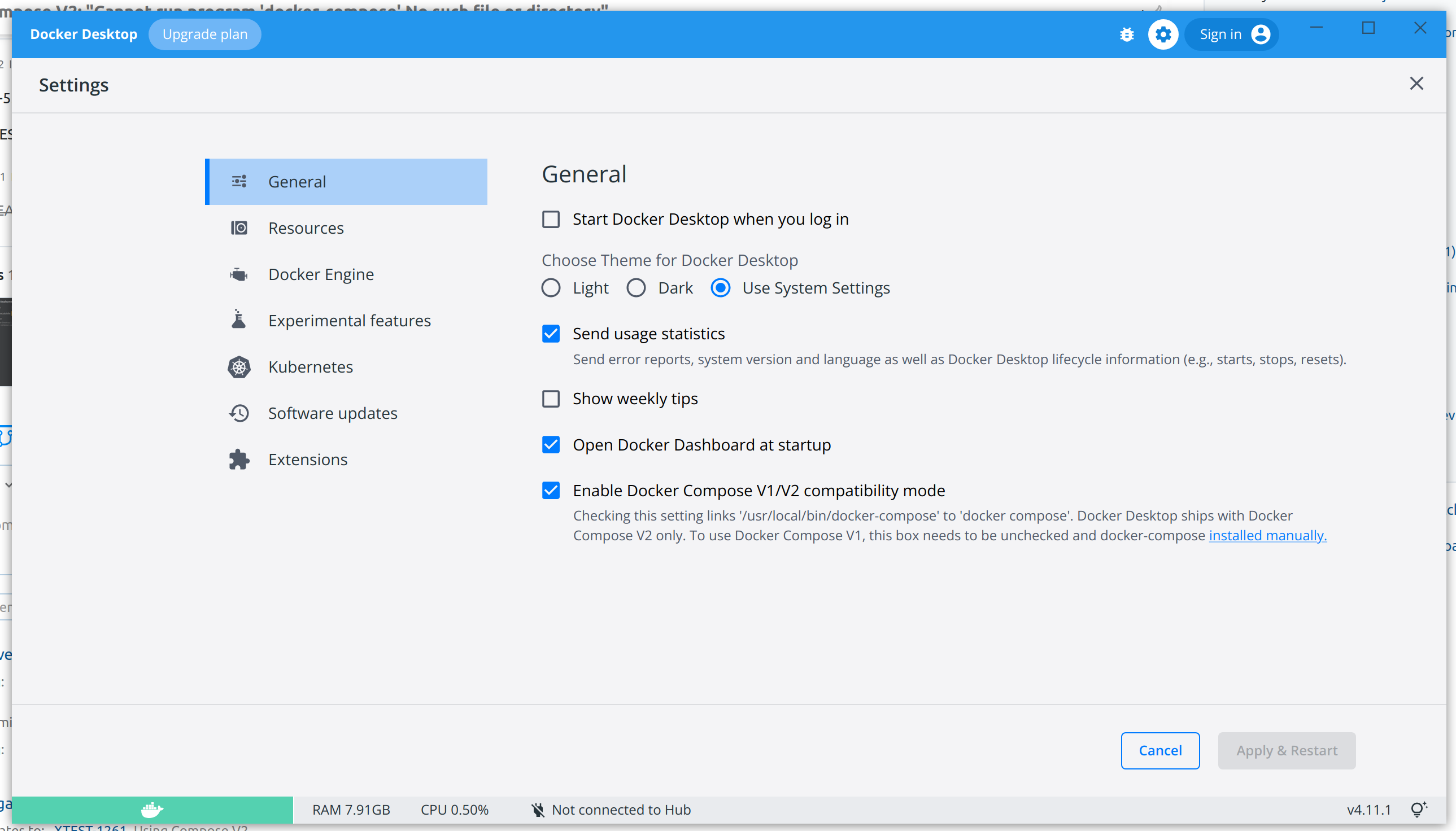Choose the Light theme option
This screenshot has height=831, width=1456.
[x=551, y=288]
